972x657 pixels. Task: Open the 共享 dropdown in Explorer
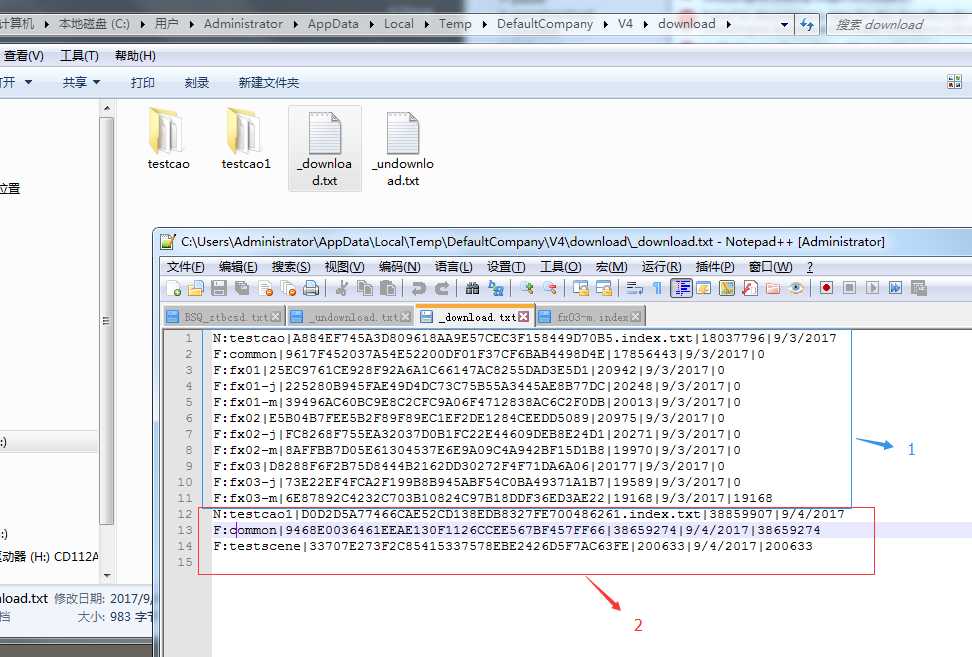coord(81,82)
